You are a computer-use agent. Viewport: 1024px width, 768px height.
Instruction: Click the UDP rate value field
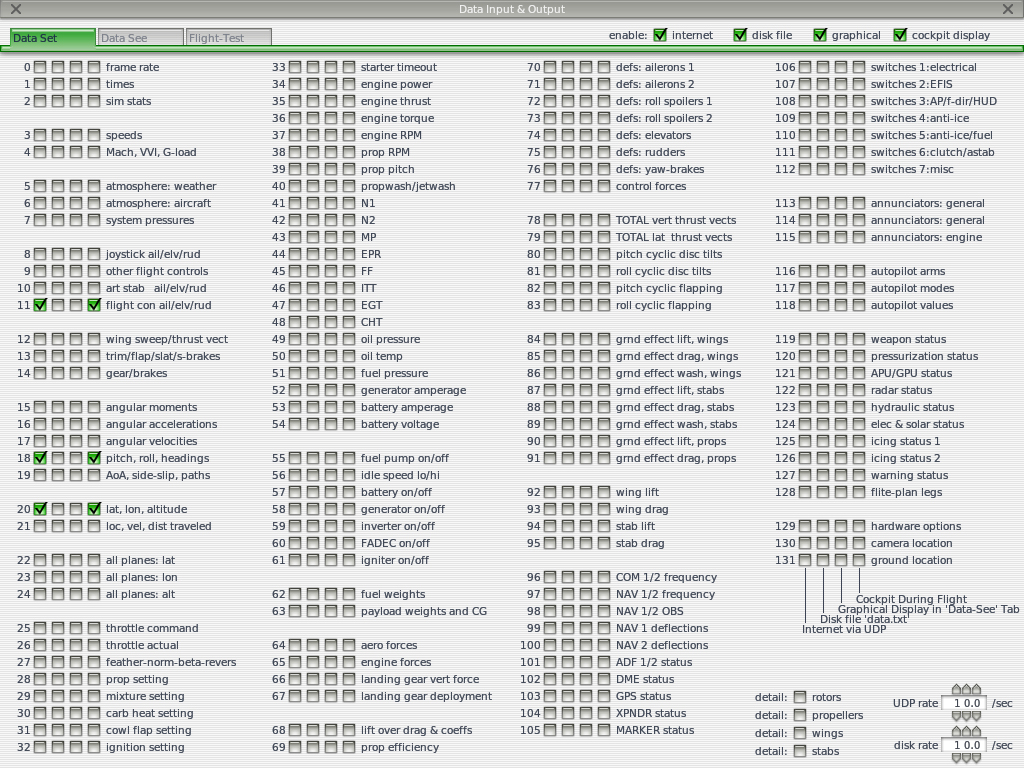click(964, 703)
